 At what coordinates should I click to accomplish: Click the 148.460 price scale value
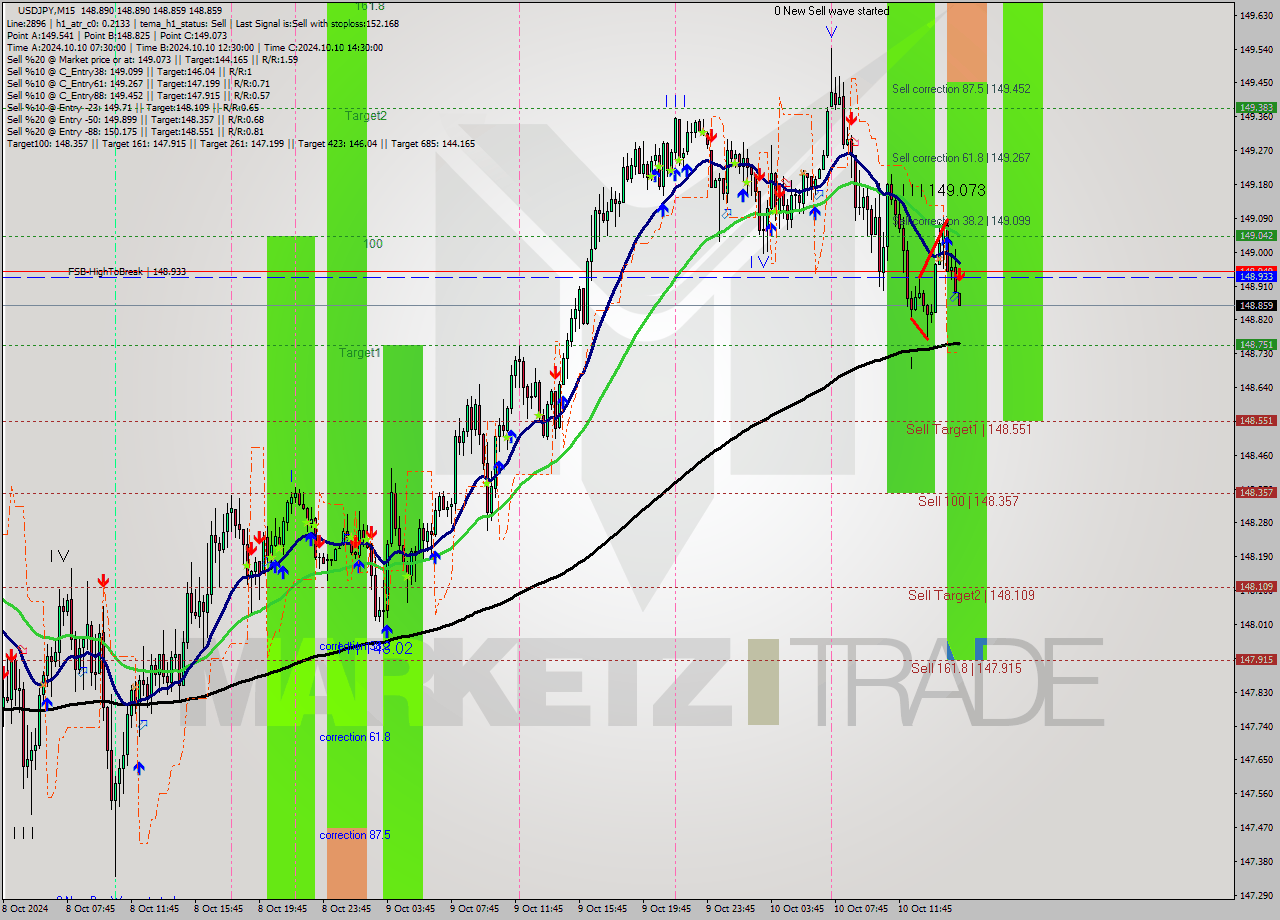tap(1256, 455)
